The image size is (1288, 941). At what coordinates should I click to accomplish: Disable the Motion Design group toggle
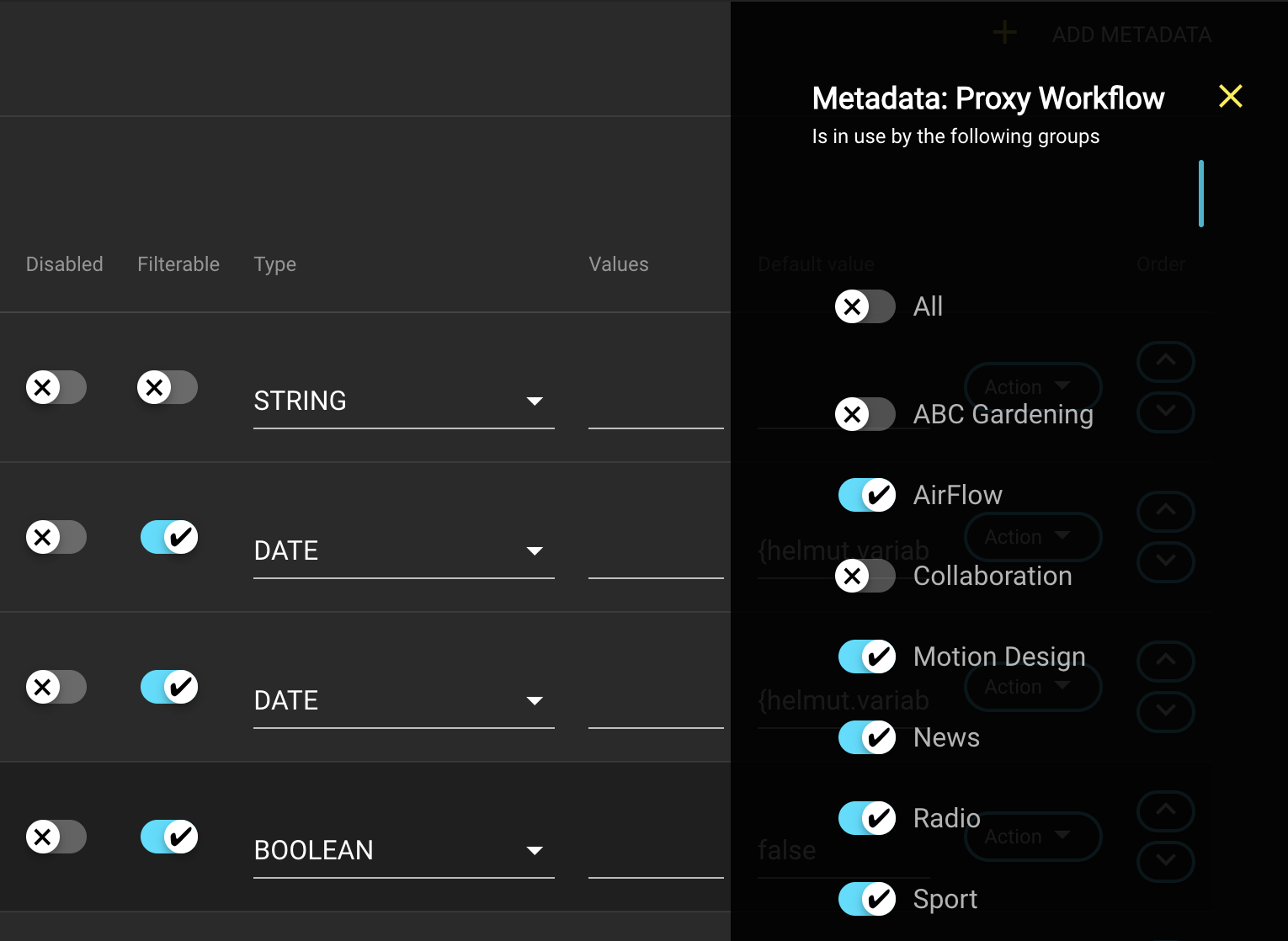pyautogui.click(x=866, y=657)
